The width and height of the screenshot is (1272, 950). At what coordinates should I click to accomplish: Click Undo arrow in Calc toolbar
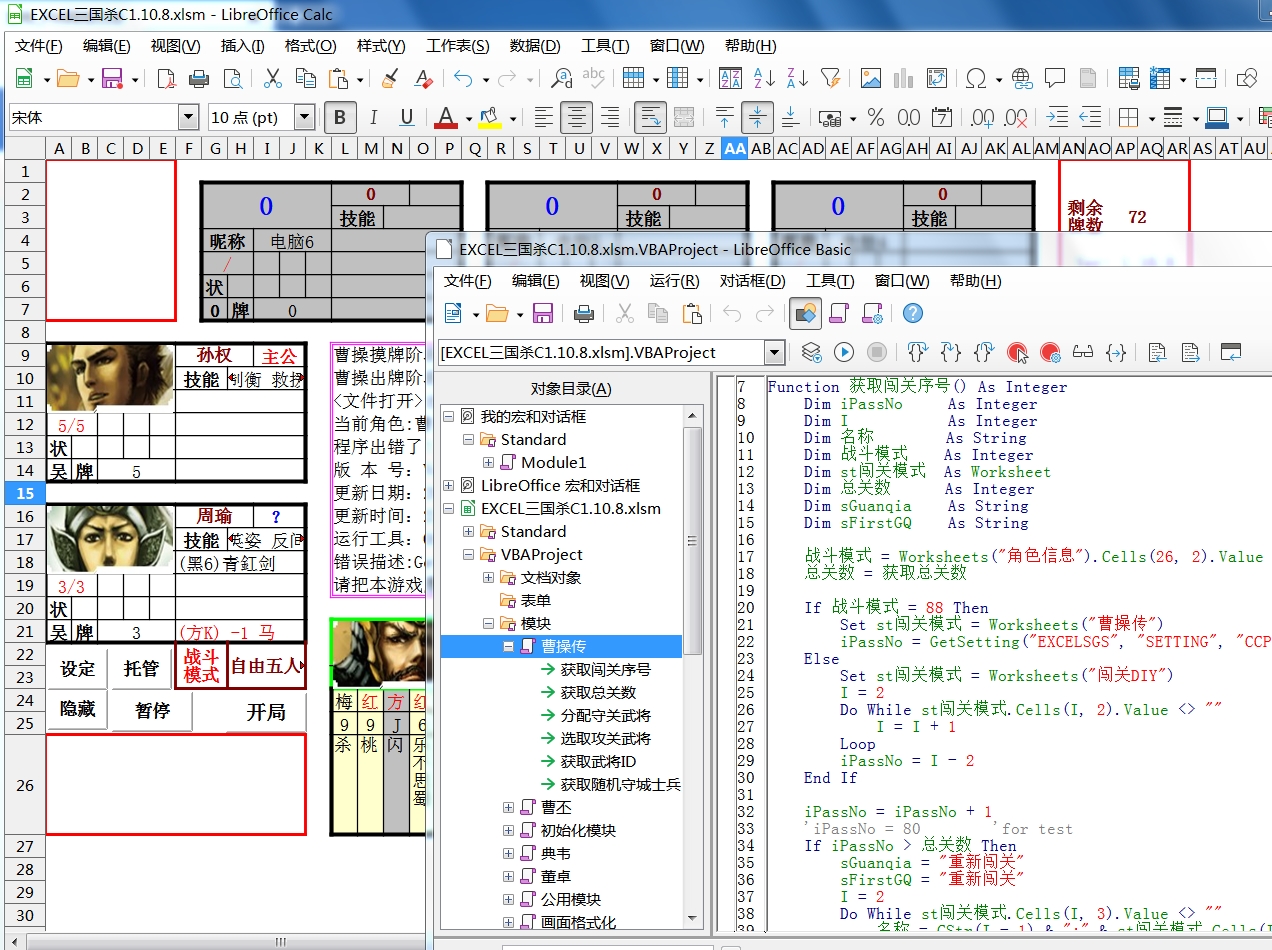(463, 78)
